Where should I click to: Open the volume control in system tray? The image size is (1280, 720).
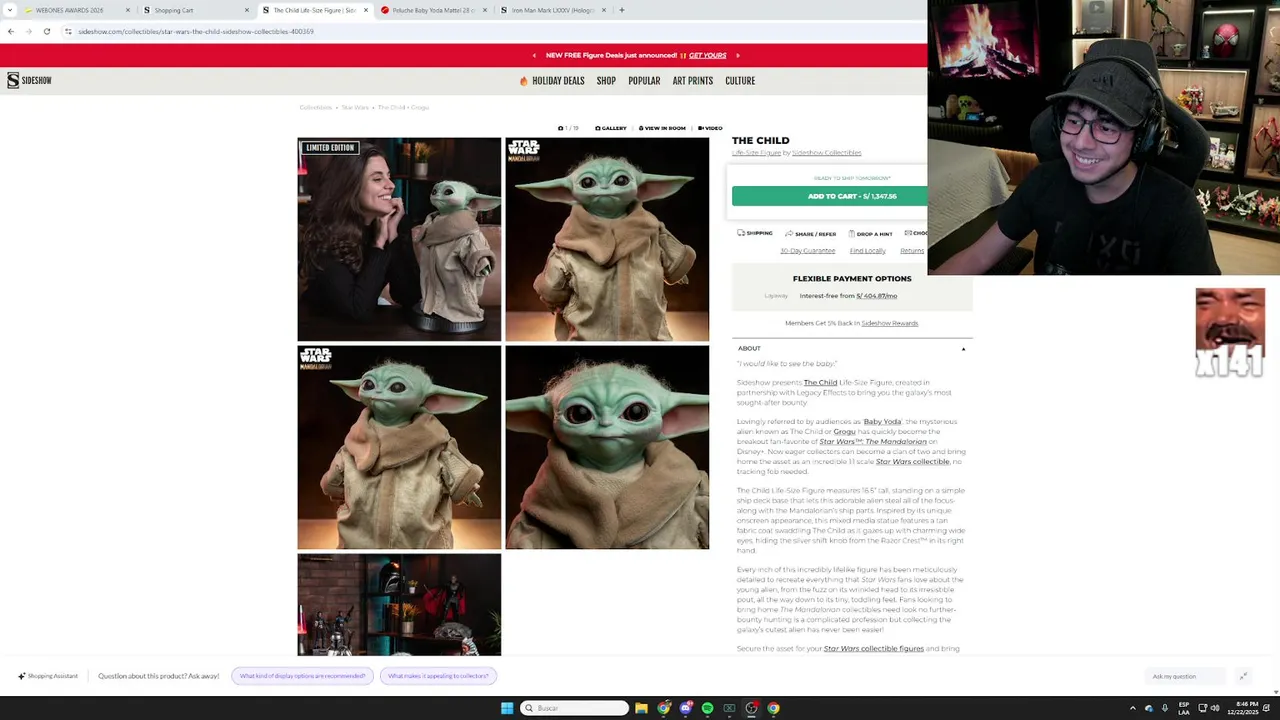click(x=1214, y=708)
